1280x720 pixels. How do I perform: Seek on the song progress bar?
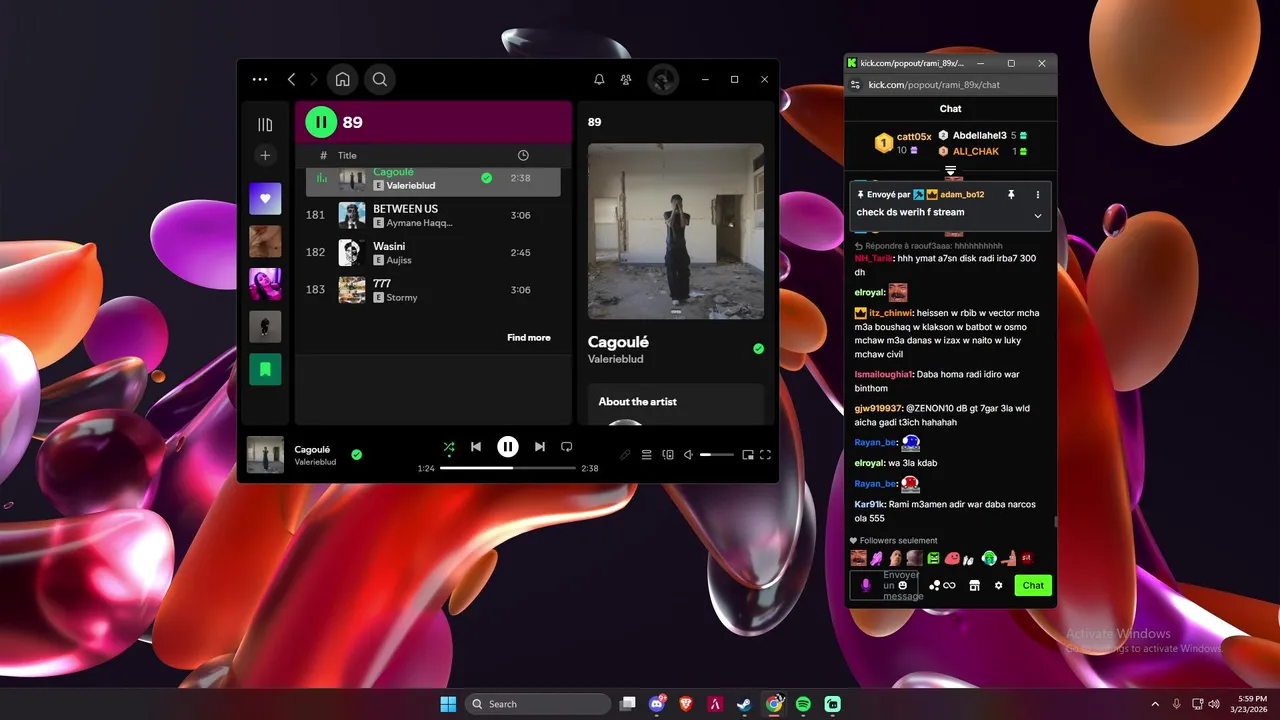(x=508, y=468)
